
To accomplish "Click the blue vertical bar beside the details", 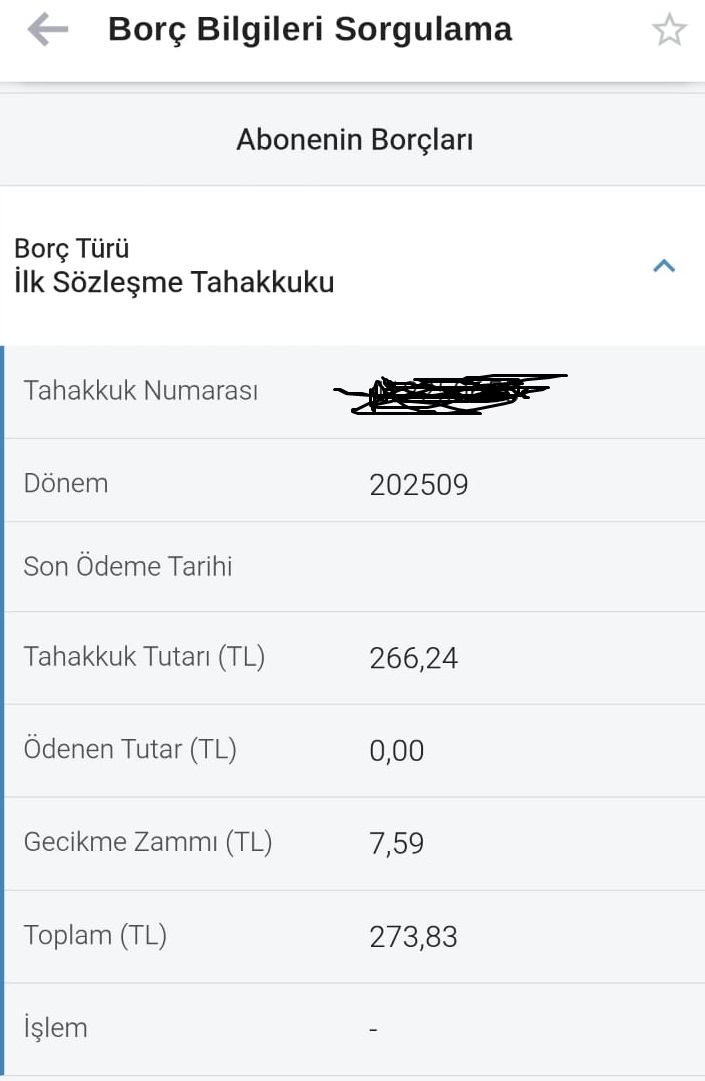I will click(x=3, y=700).
